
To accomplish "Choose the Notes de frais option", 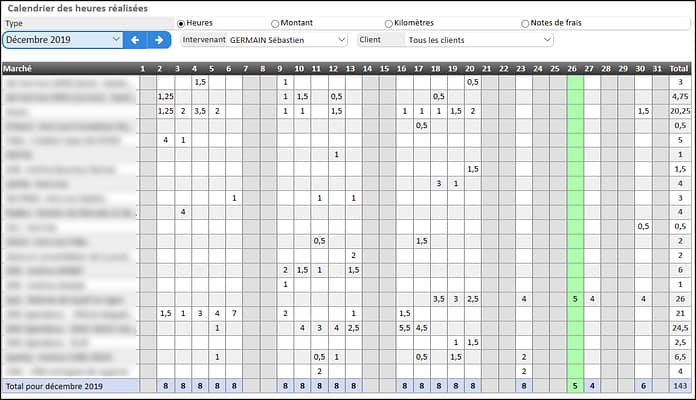I will [x=525, y=23].
